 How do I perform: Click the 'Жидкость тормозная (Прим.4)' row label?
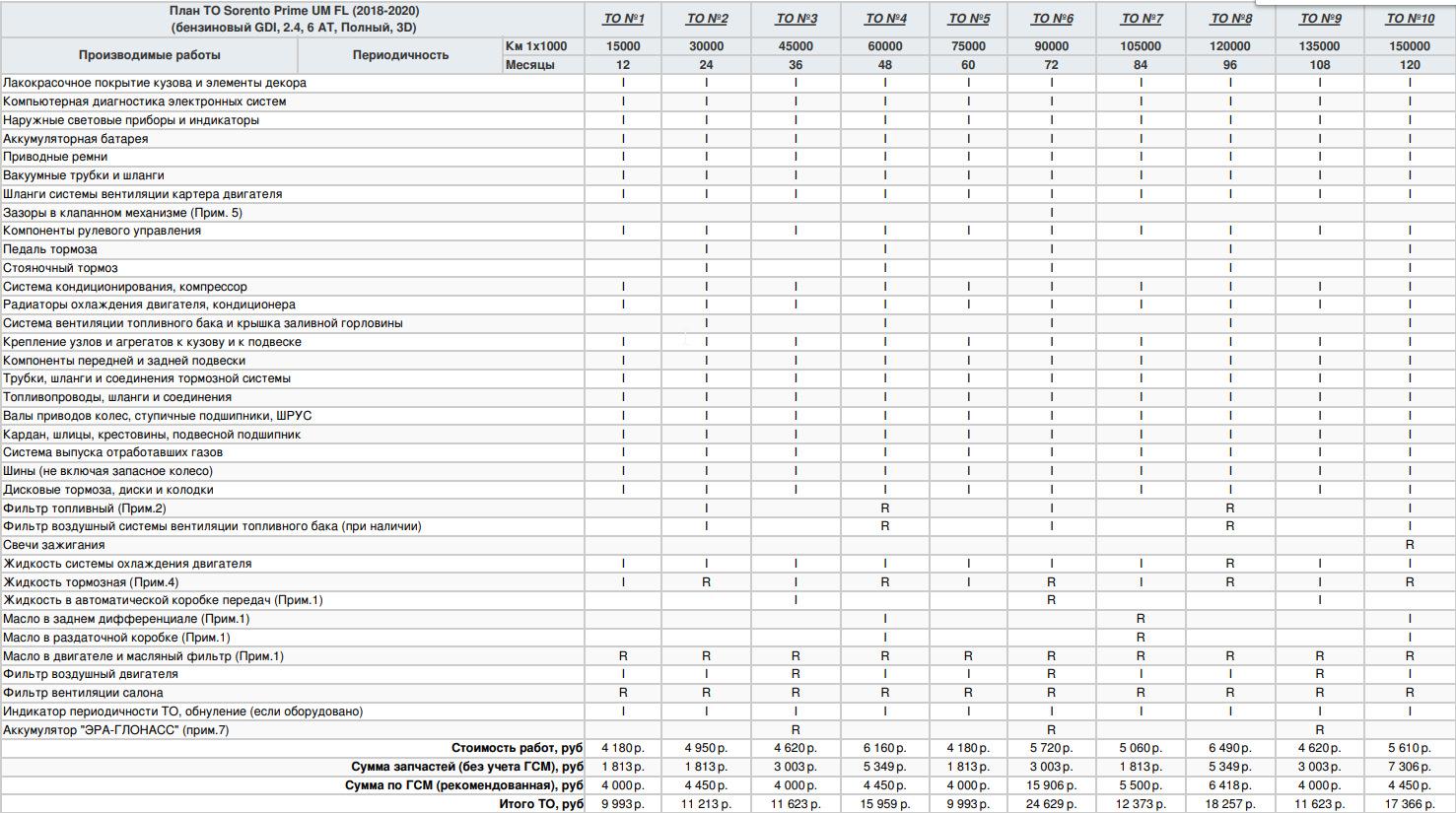(91, 582)
